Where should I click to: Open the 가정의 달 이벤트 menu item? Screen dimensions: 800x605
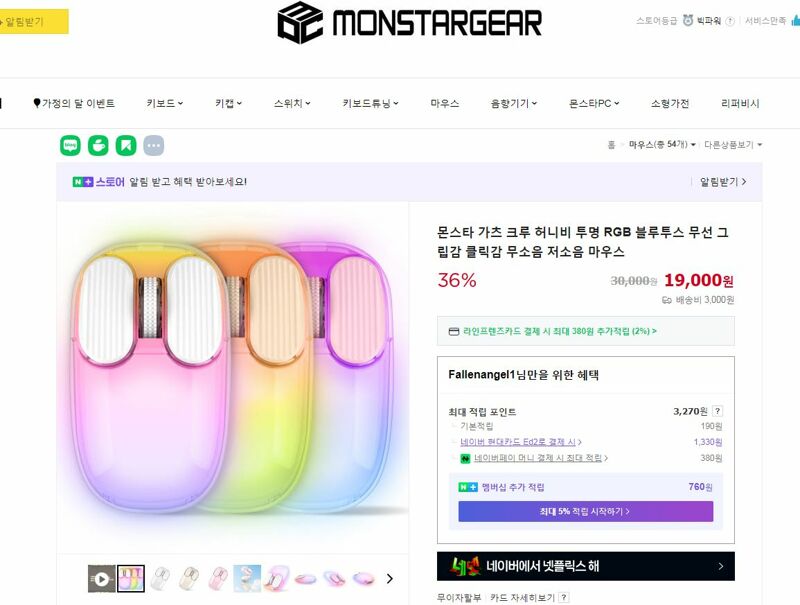tap(74, 104)
